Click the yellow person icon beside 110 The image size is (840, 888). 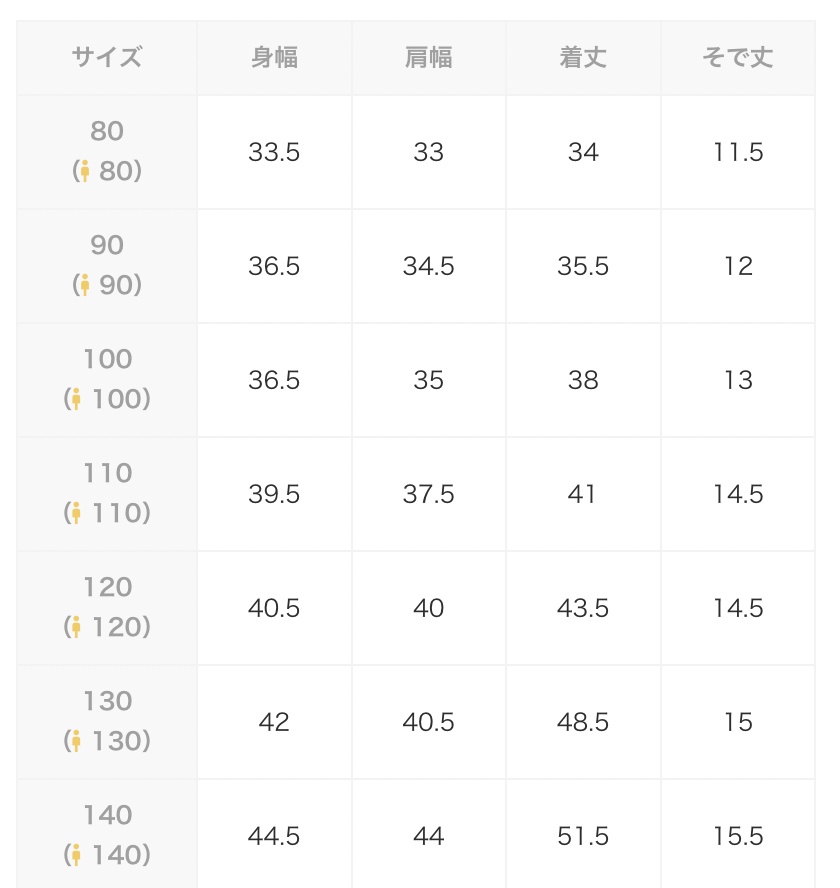pyautogui.click(x=76, y=513)
